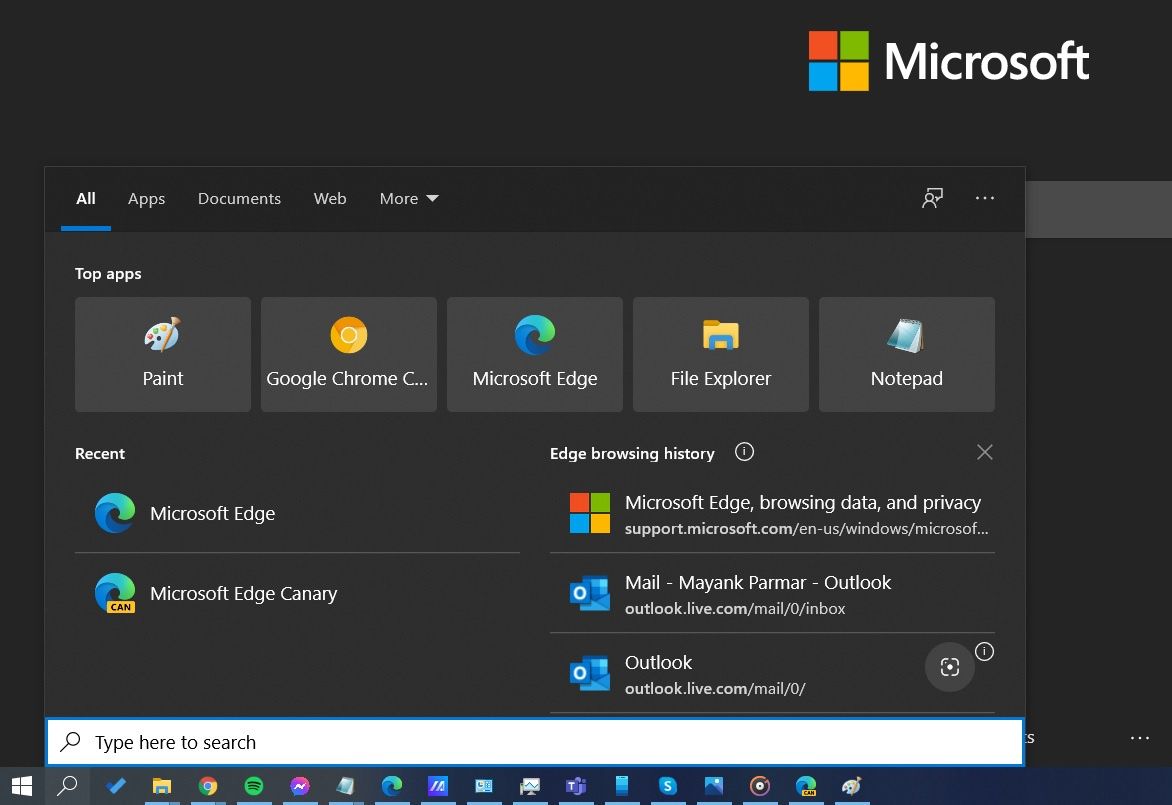Open Microsoft Edge Canary under Recent
Image resolution: width=1172 pixels, height=805 pixels.
(x=243, y=593)
